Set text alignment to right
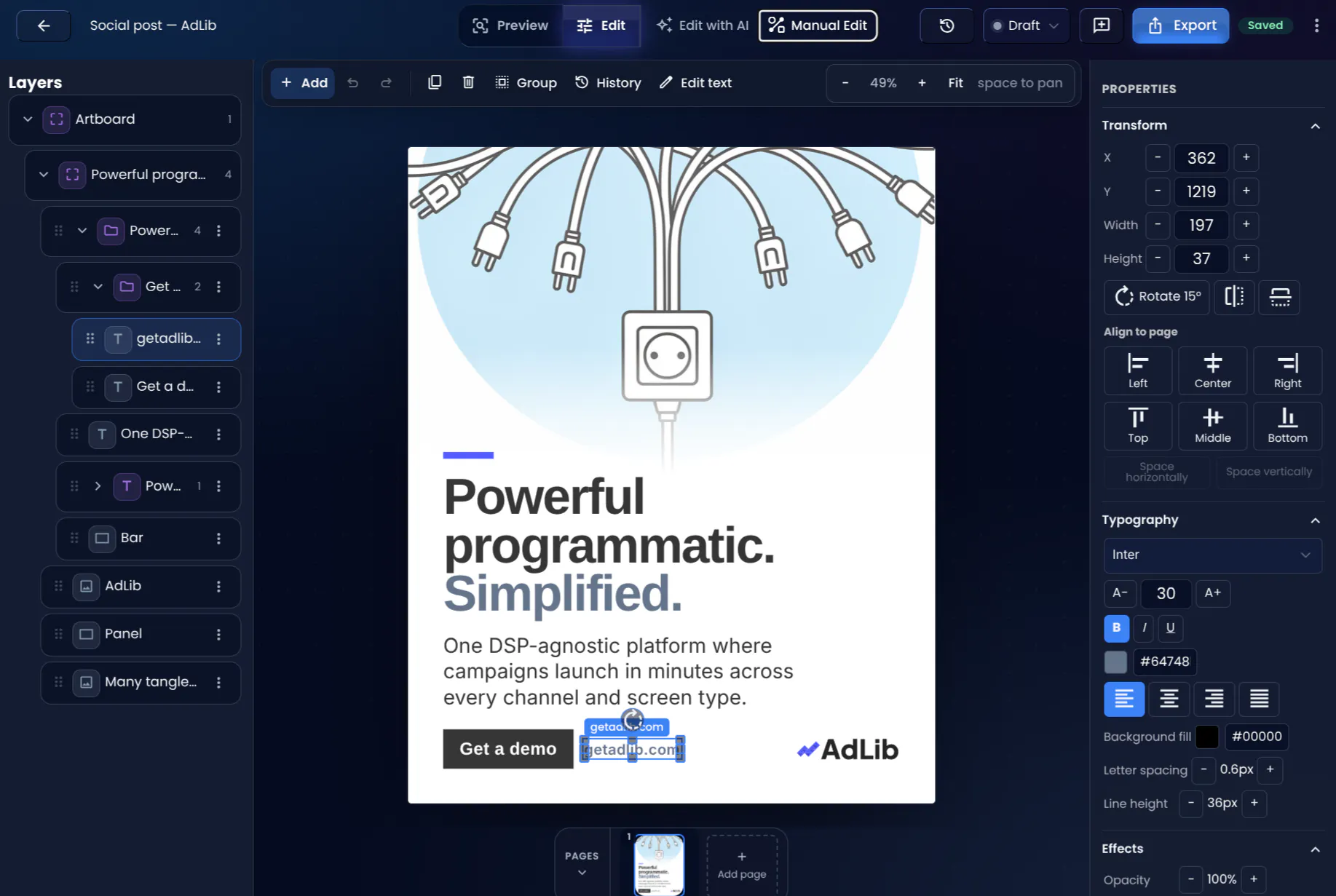Image resolution: width=1336 pixels, height=896 pixels. click(x=1214, y=699)
